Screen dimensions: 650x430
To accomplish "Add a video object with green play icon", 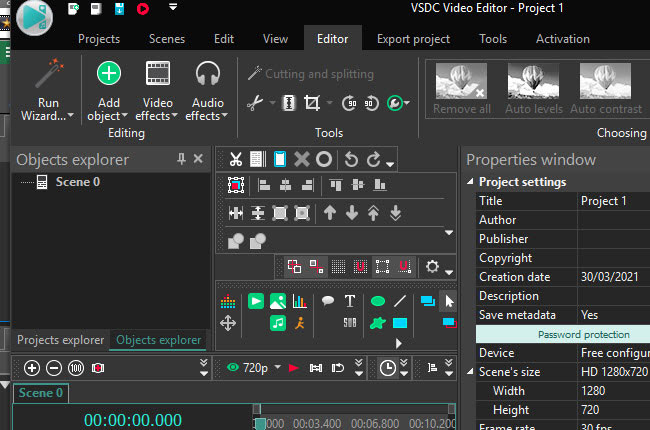I will (x=256, y=301).
